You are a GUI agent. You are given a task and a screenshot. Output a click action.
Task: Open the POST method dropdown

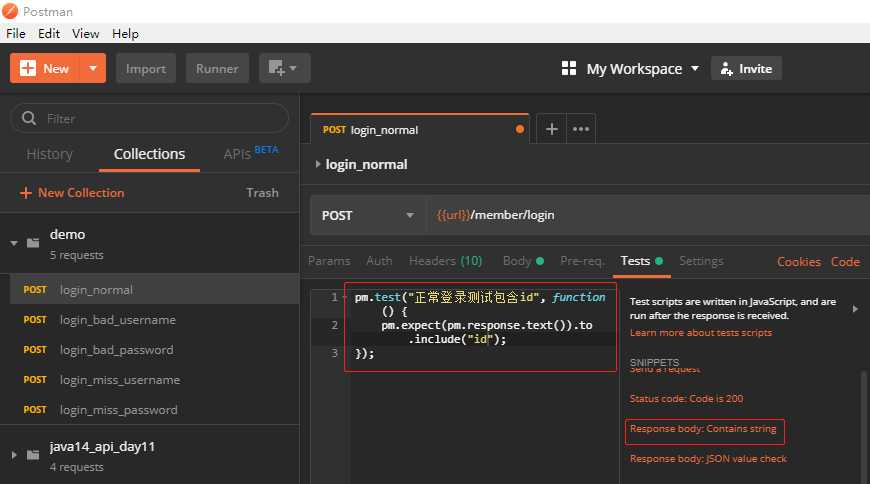point(368,215)
